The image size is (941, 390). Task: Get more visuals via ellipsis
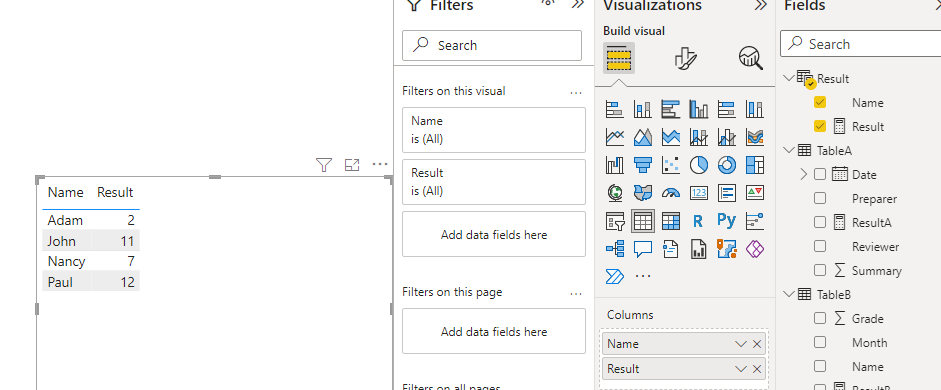coord(643,277)
